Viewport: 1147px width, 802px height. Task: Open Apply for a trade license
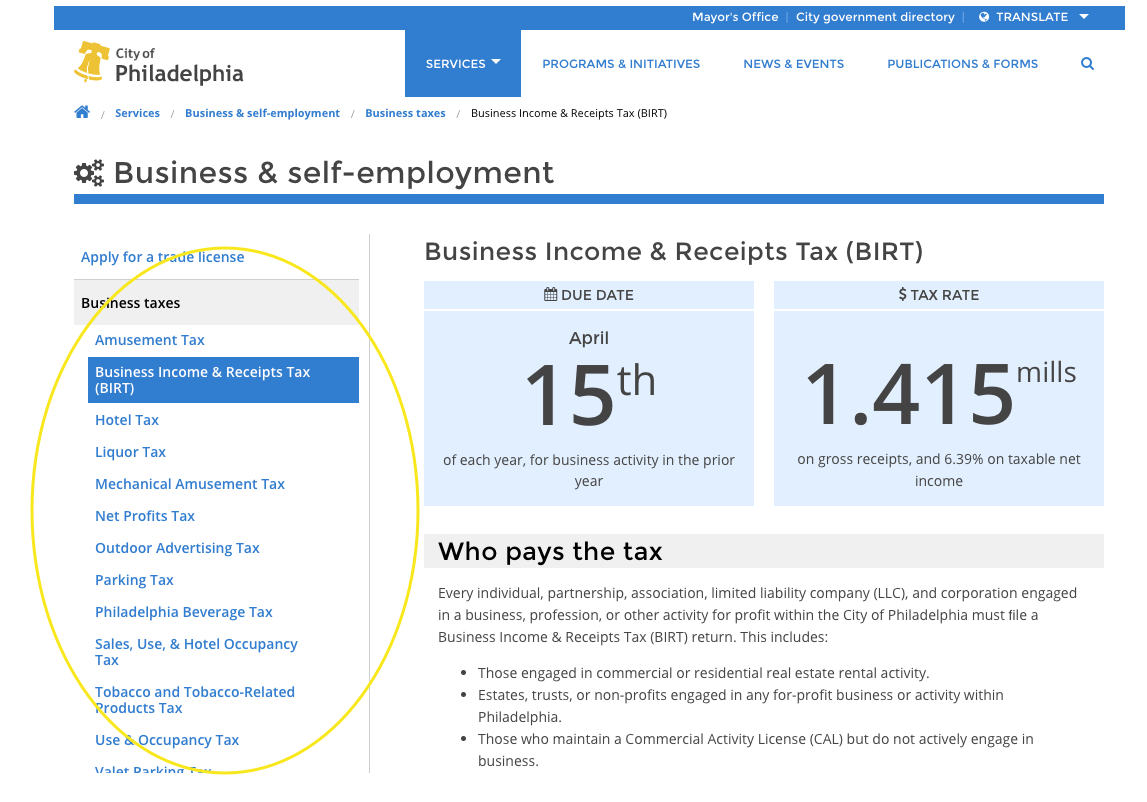(162, 257)
